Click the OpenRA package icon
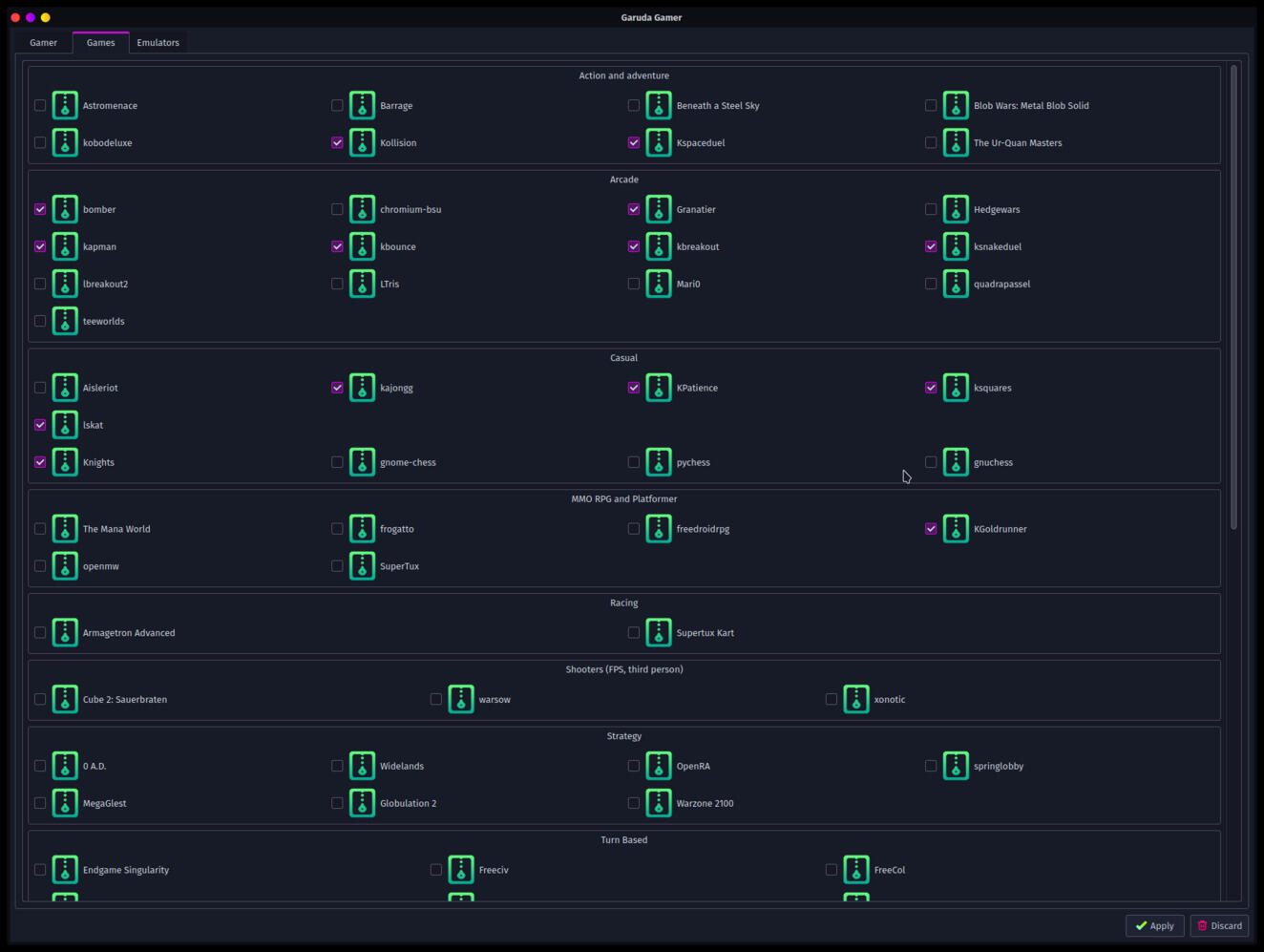Screen dimensions: 1264x952 click(x=659, y=766)
